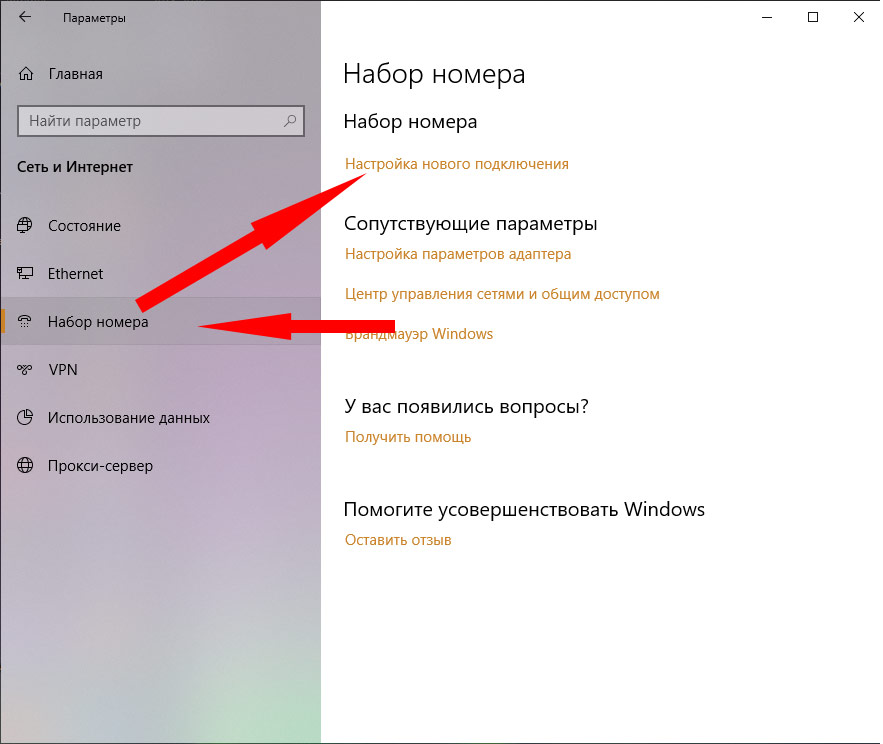The height and width of the screenshot is (744, 883).
Task: Click the Сопутствующие параметры heading
Action: (470, 224)
